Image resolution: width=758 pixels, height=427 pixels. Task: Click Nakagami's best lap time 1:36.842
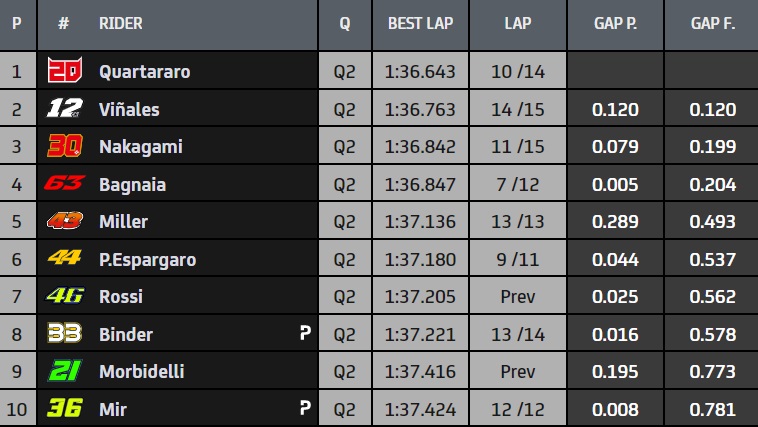420,147
